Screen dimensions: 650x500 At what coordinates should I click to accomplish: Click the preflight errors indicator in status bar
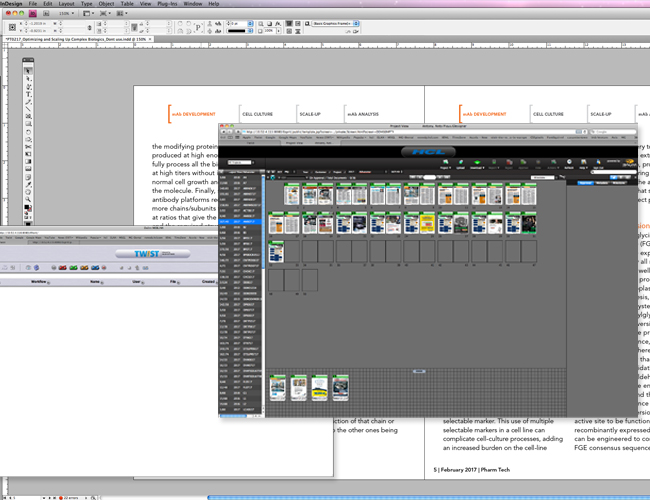[x=71, y=498]
